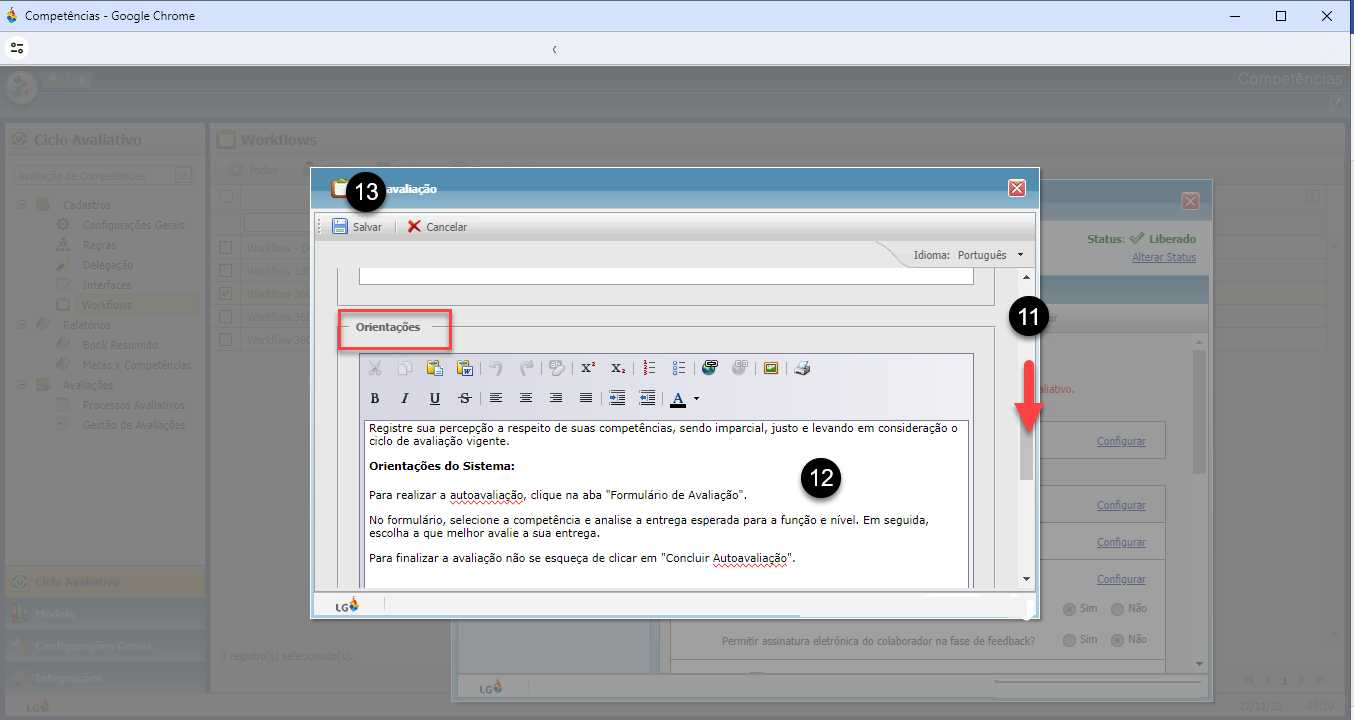Open the text color dropdown arrow
Screen dimensions: 1354x720
click(696, 398)
